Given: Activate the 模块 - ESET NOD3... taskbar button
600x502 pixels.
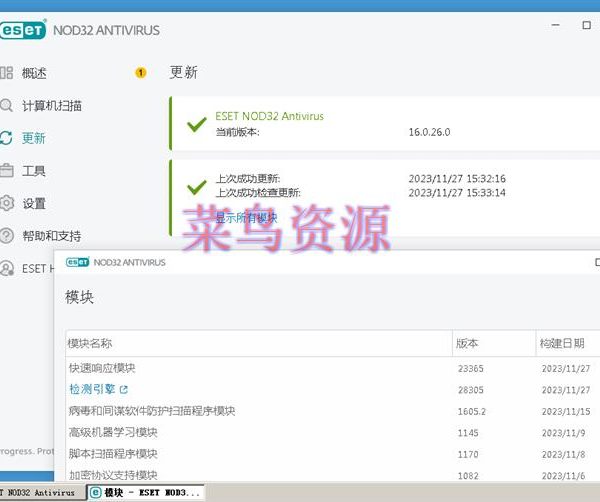Looking at the screenshot, I should [146, 493].
